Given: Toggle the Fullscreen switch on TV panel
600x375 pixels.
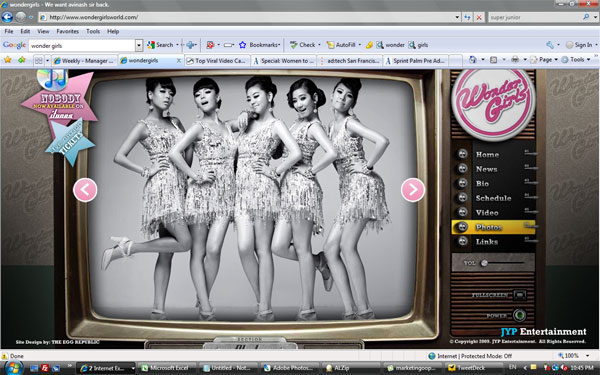Looking at the screenshot, I should click(x=520, y=295).
